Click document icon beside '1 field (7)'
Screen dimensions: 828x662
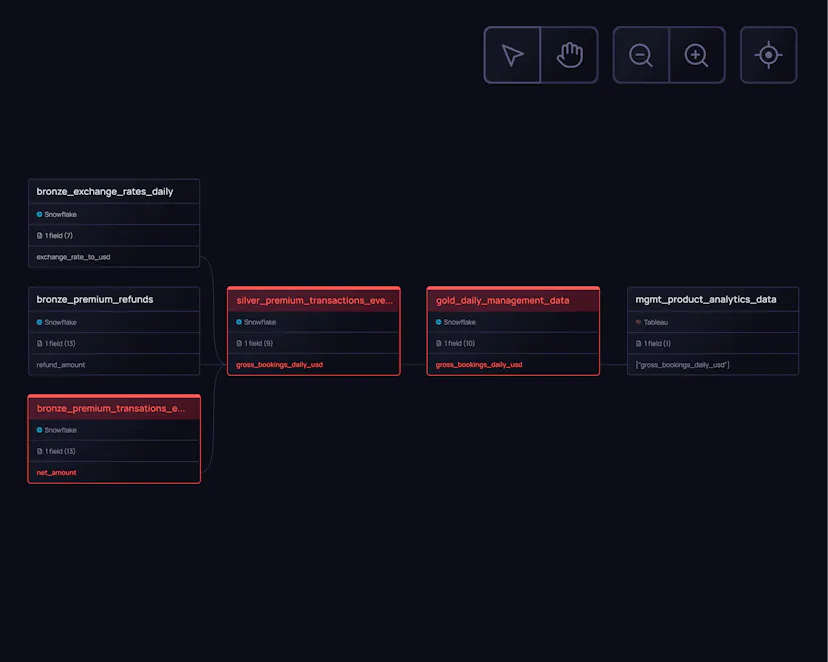(39, 235)
